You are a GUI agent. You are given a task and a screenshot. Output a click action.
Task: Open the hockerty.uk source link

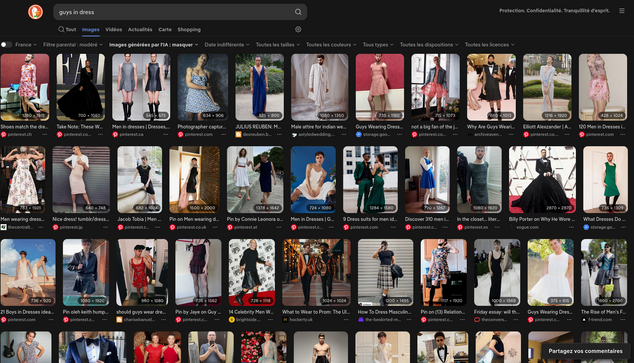(301, 320)
